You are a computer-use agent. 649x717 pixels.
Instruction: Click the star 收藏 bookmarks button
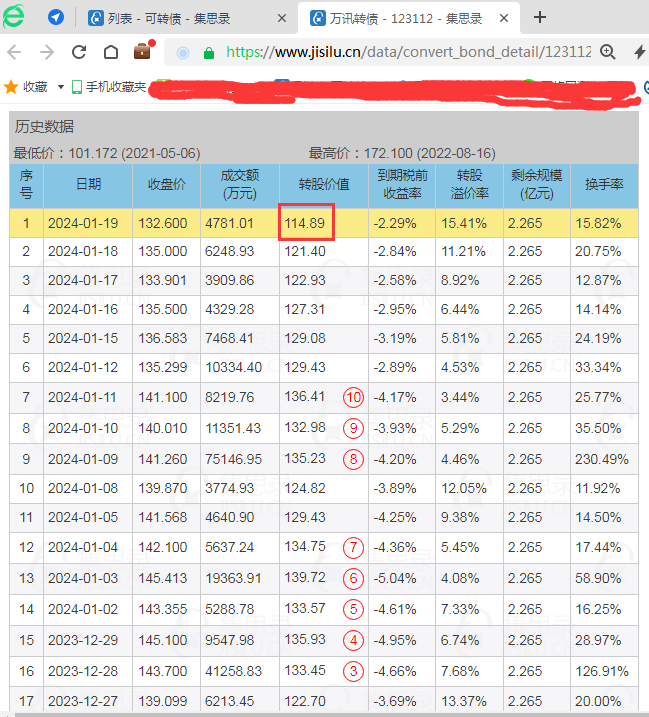(26, 87)
